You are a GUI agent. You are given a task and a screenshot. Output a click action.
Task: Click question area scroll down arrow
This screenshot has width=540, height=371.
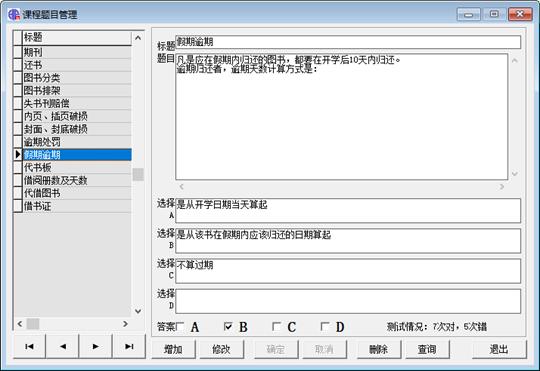pos(515,174)
